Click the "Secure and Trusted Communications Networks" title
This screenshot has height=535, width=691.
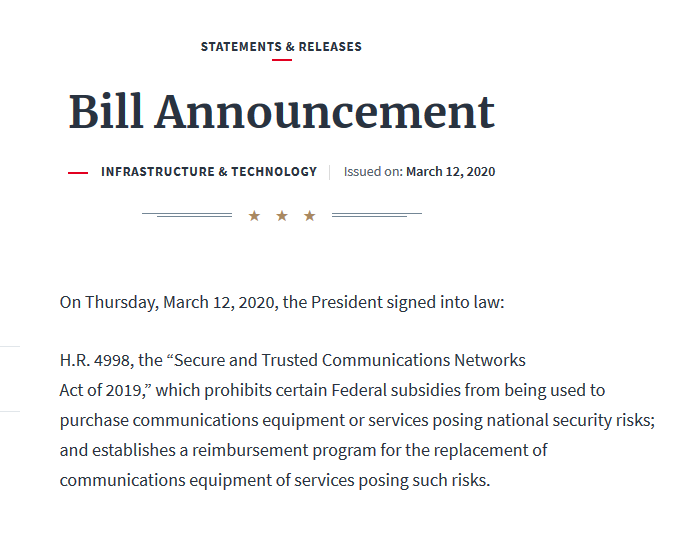tap(350, 360)
